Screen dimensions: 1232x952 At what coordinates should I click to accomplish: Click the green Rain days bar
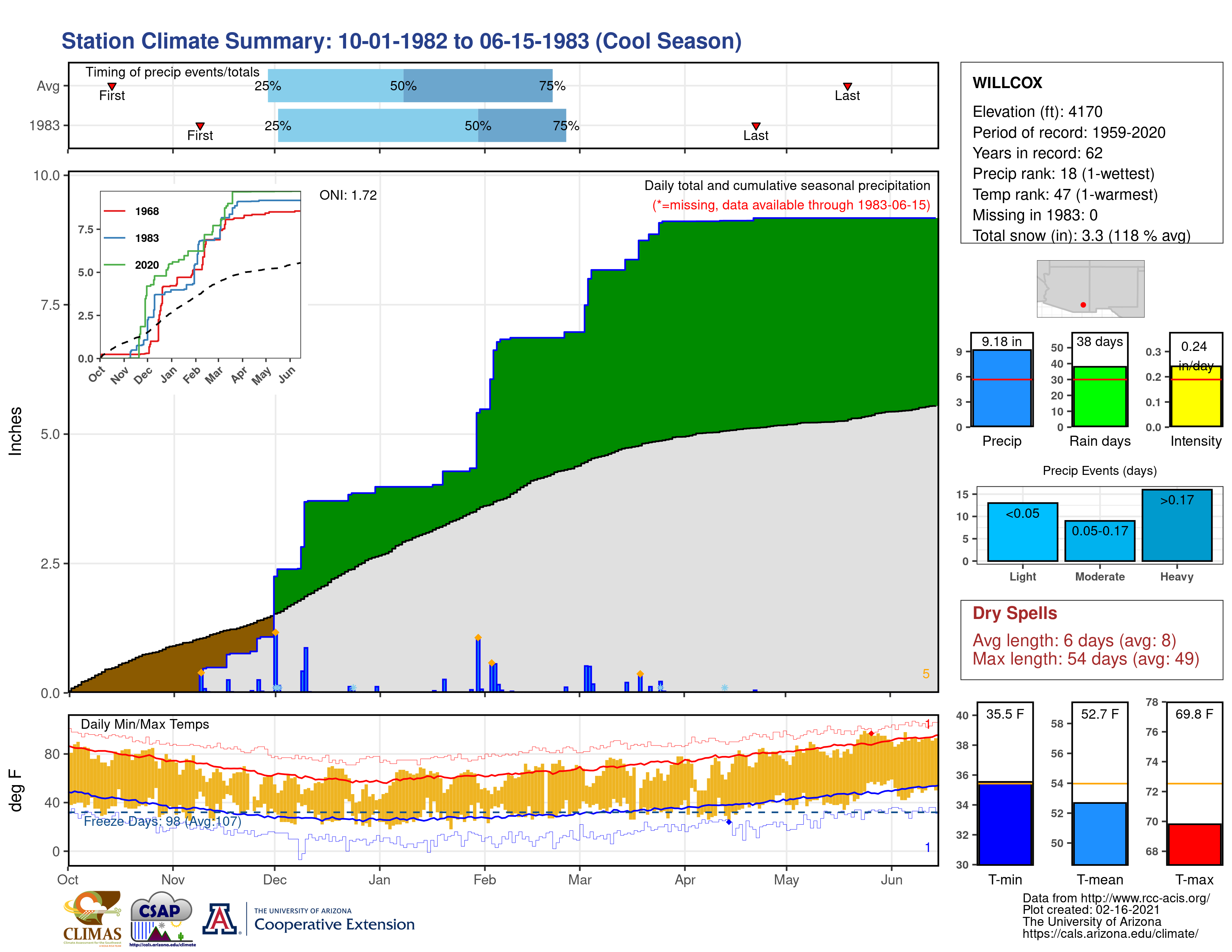point(1099,396)
